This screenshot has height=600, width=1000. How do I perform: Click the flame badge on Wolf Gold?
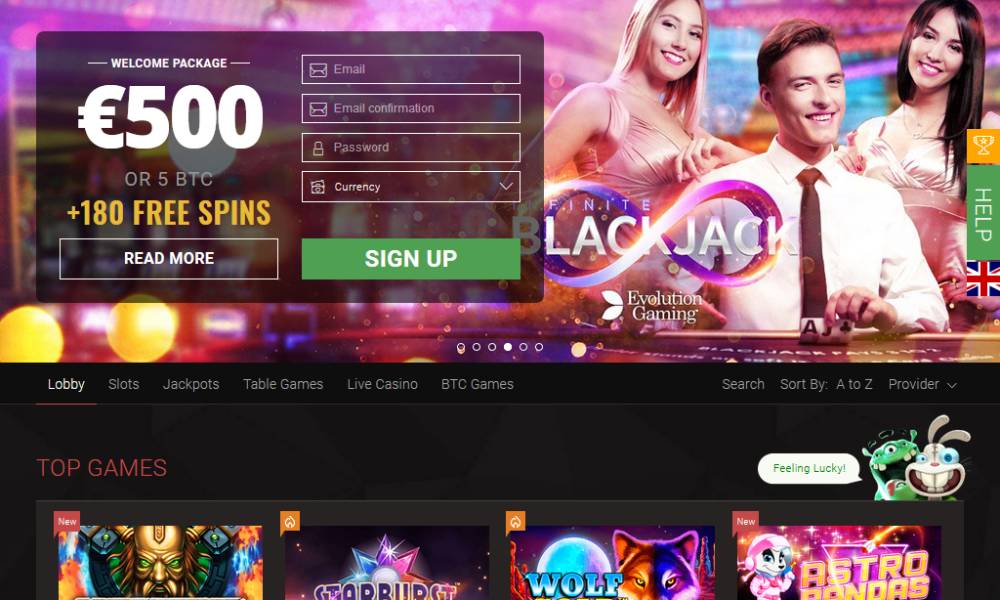[x=515, y=522]
